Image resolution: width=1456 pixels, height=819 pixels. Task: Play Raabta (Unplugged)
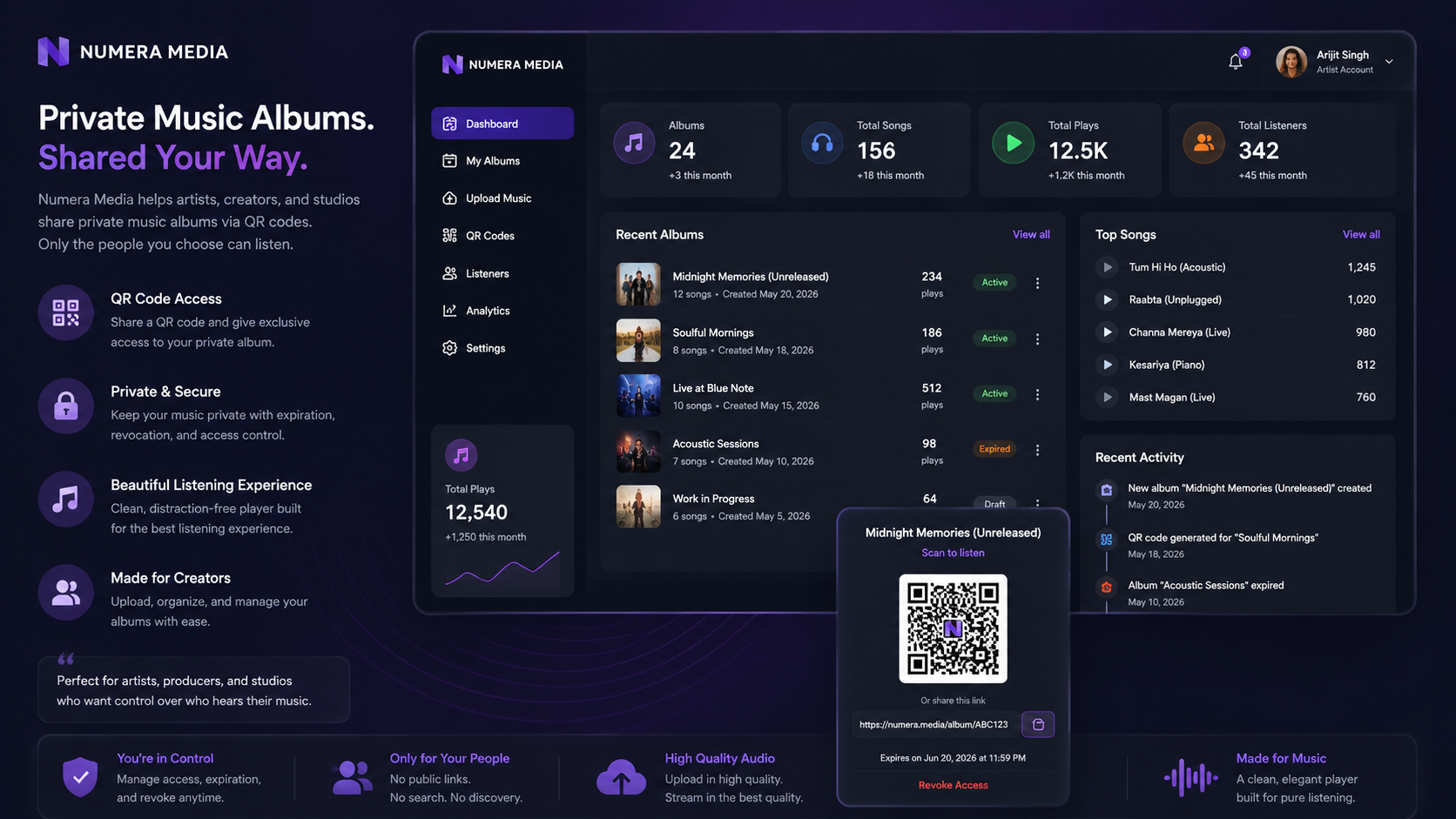[x=1107, y=299]
